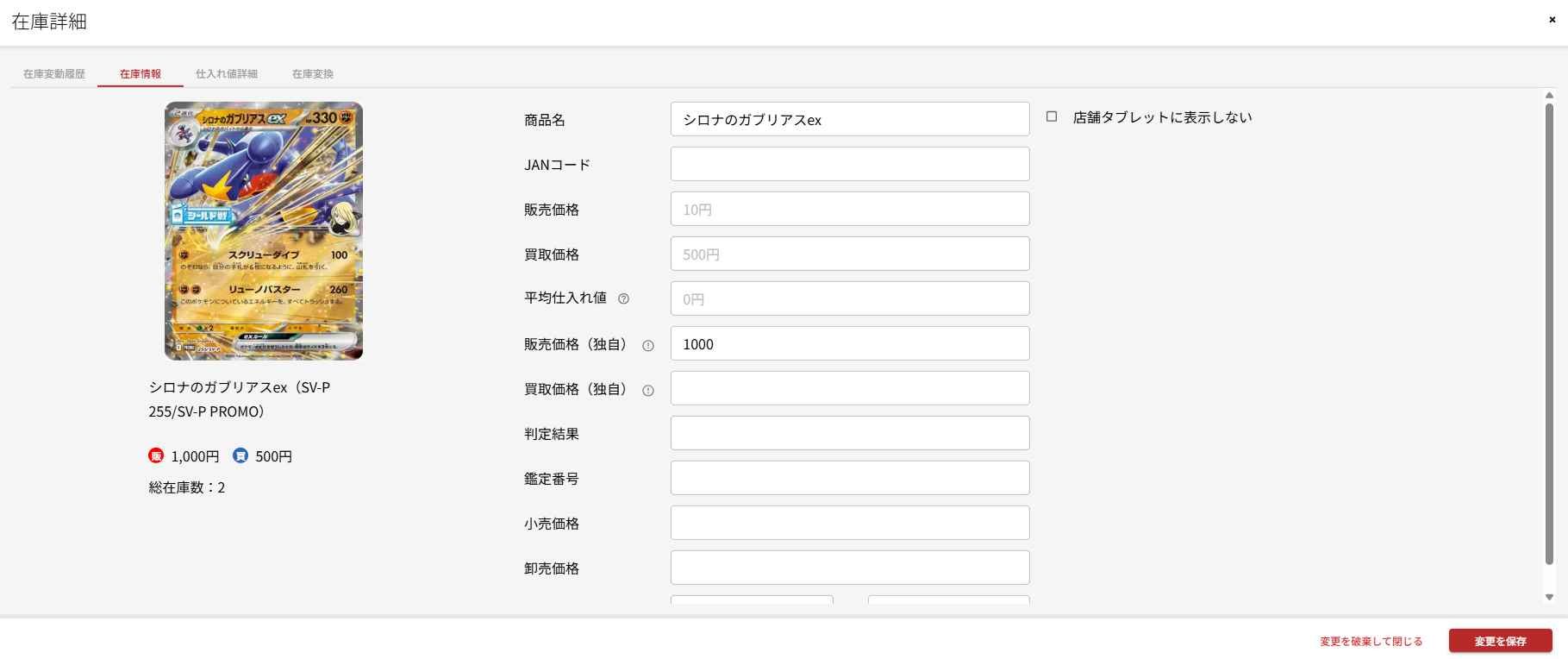Click the 販売価格（独自） field with 1000

click(x=850, y=343)
